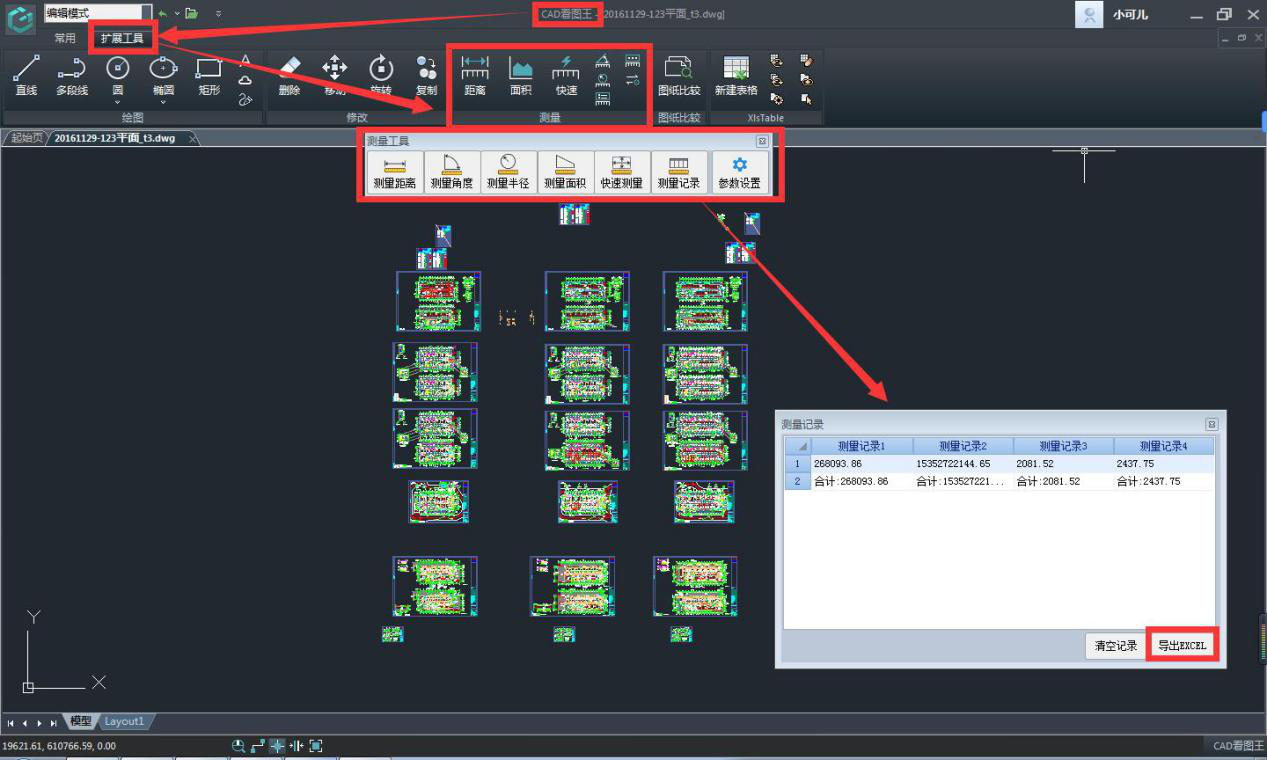Expand the 圆 circle tool dropdown arrow
The height and width of the screenshot is (760, 1267).
[x=118, y=102]
